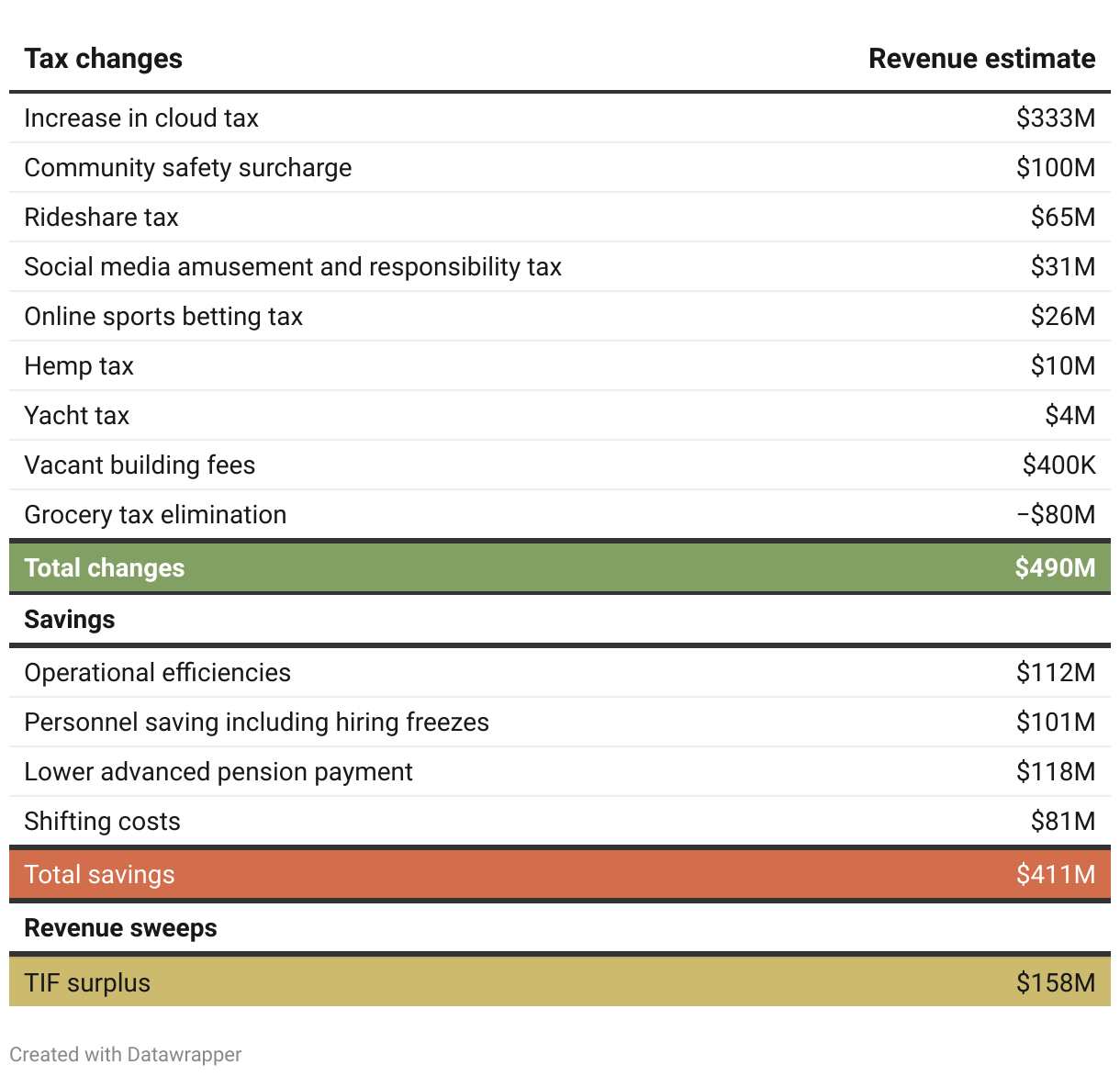1120x1076 pixels.
Task: Select the yellow TIF surplus row label
Action: pos(87,983)
